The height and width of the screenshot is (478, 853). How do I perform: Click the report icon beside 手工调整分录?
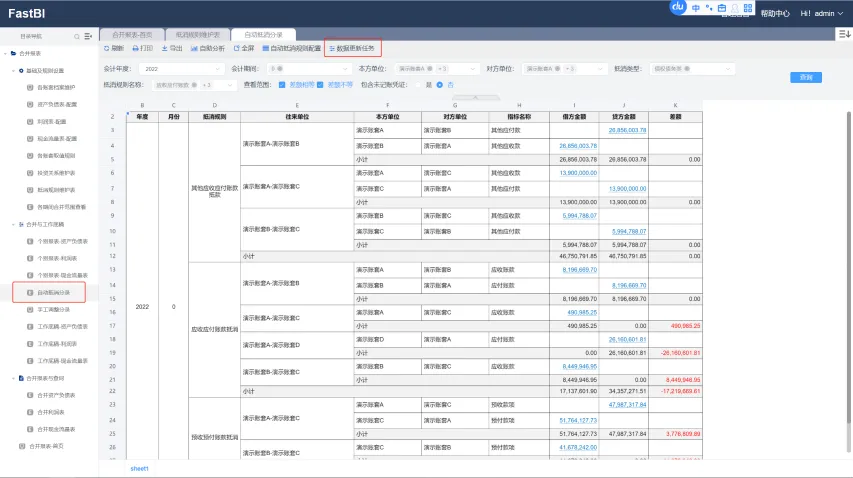(30, 309)
